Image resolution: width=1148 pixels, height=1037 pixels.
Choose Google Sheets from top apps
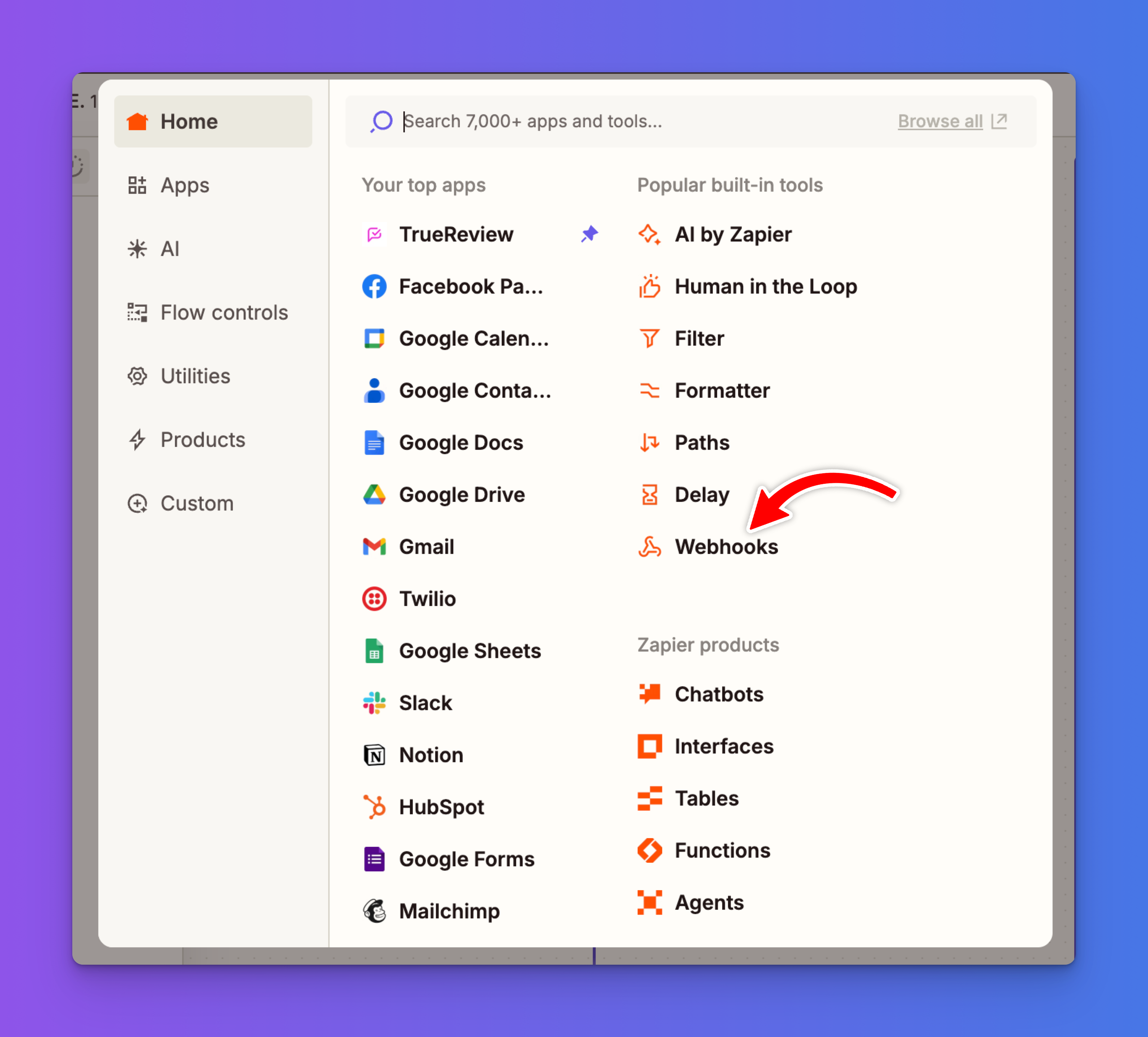pos(469,651)
